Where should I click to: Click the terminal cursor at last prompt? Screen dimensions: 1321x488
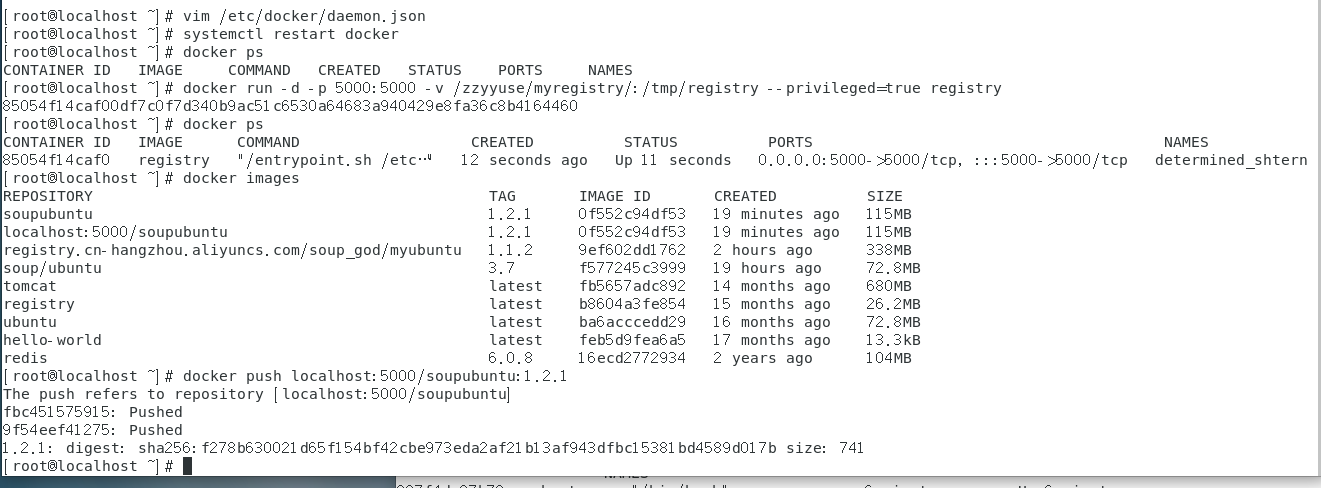pos(187,466)
